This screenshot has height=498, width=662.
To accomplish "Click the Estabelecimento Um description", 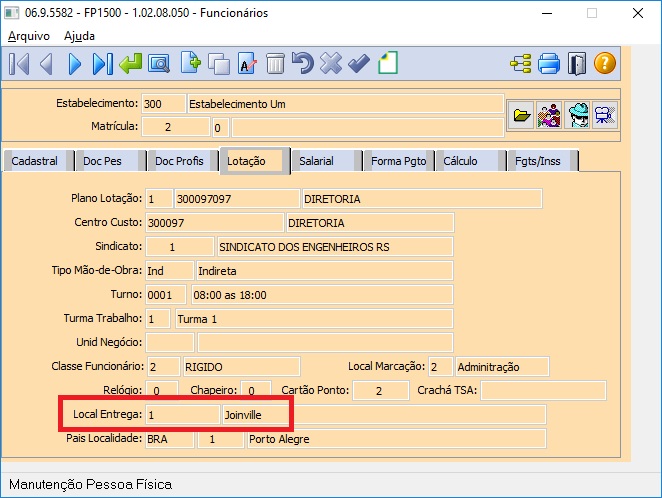I will pyautogui.click(x=237, y=104).
